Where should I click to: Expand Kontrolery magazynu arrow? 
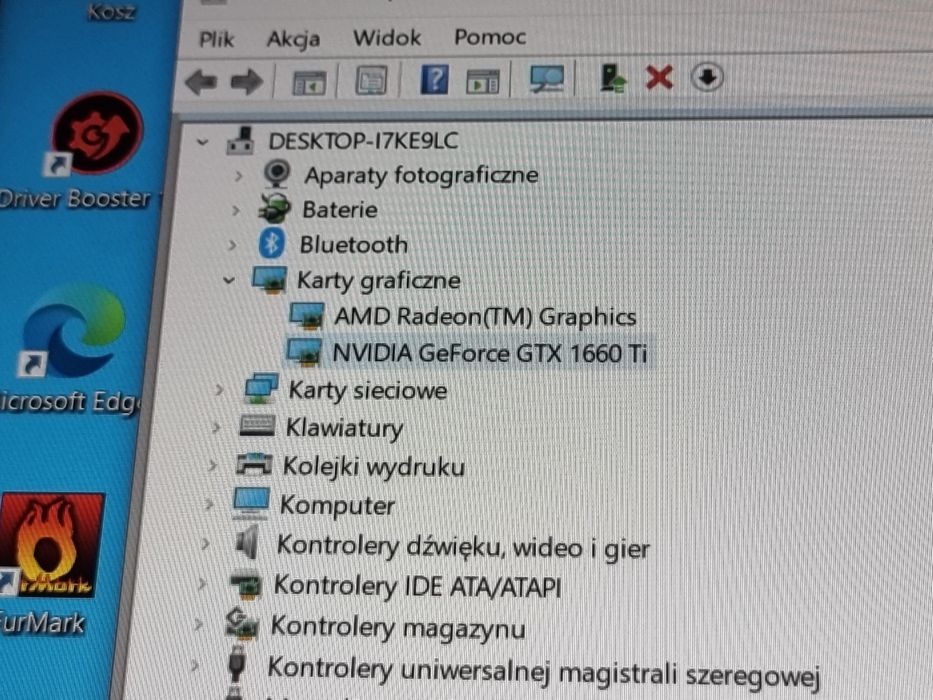tap(199, 625)
